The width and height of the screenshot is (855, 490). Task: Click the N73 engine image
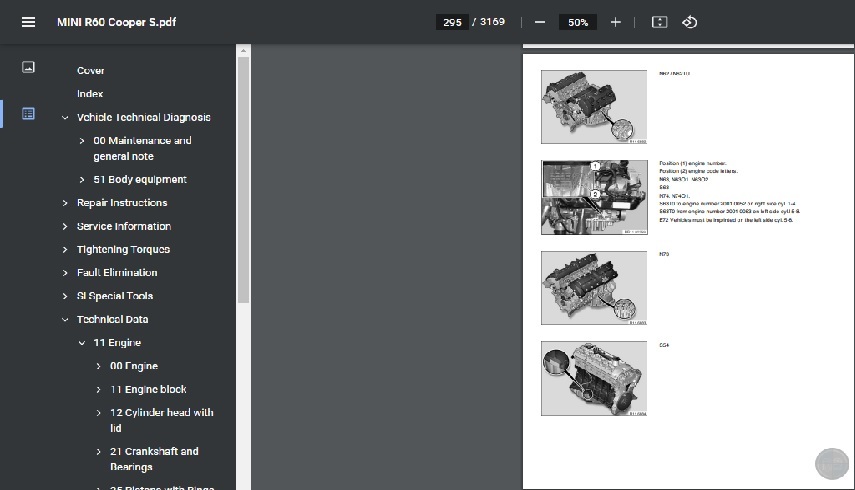[x=594, y=288]
